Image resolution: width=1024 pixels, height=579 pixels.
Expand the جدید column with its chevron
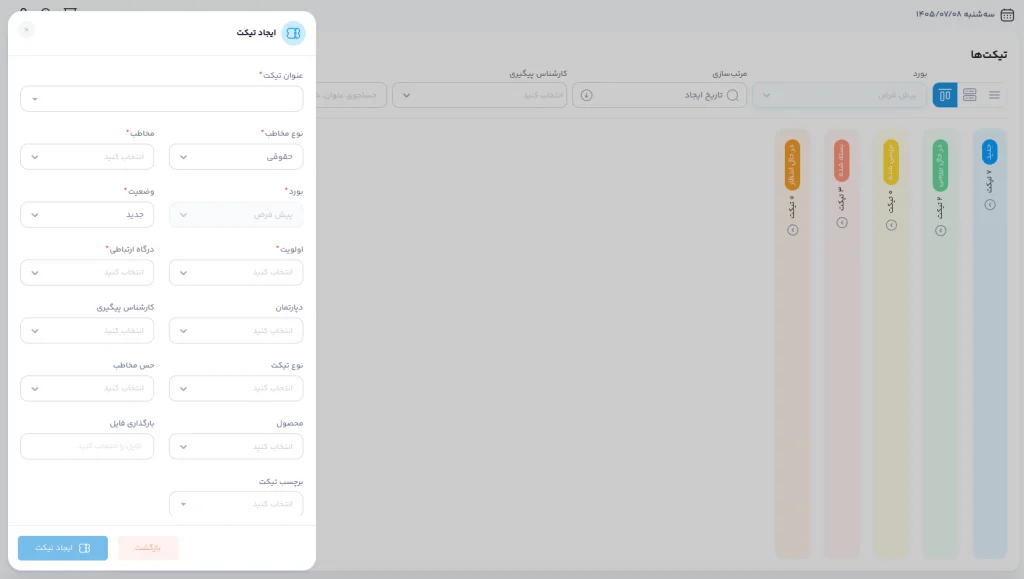click(x=990, y=205)
